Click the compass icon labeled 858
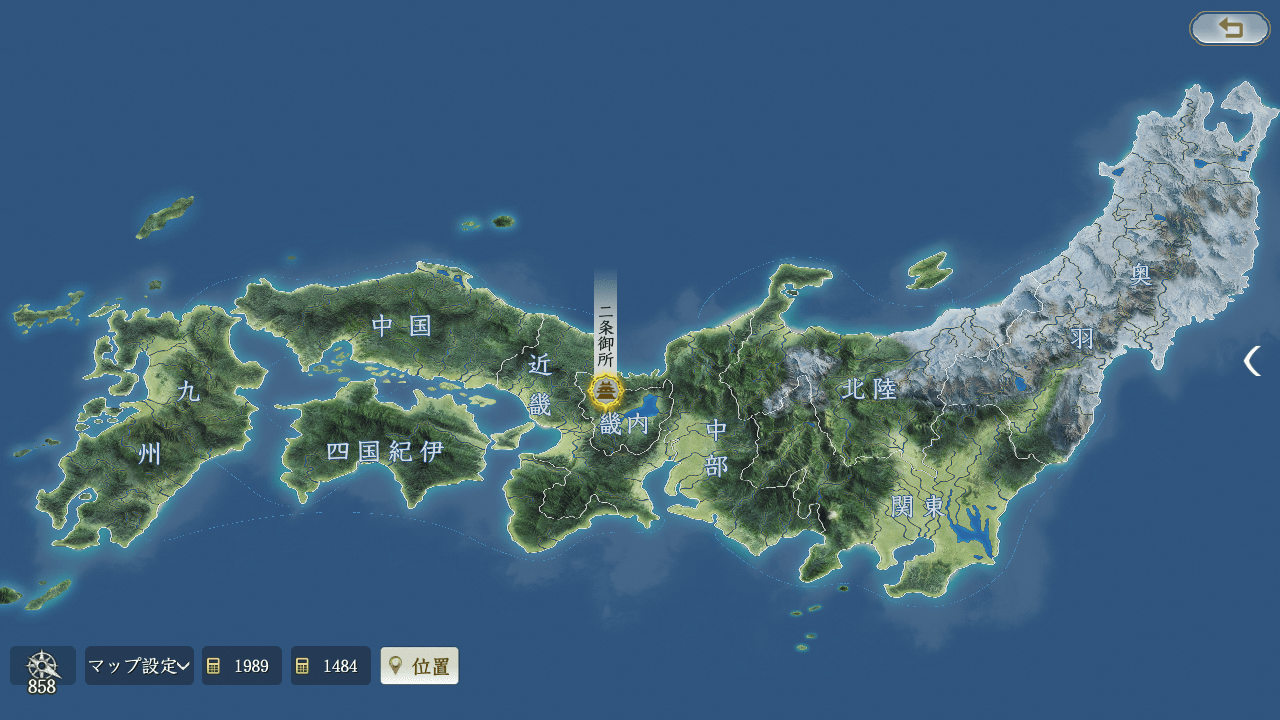 [x=40, y=665]
